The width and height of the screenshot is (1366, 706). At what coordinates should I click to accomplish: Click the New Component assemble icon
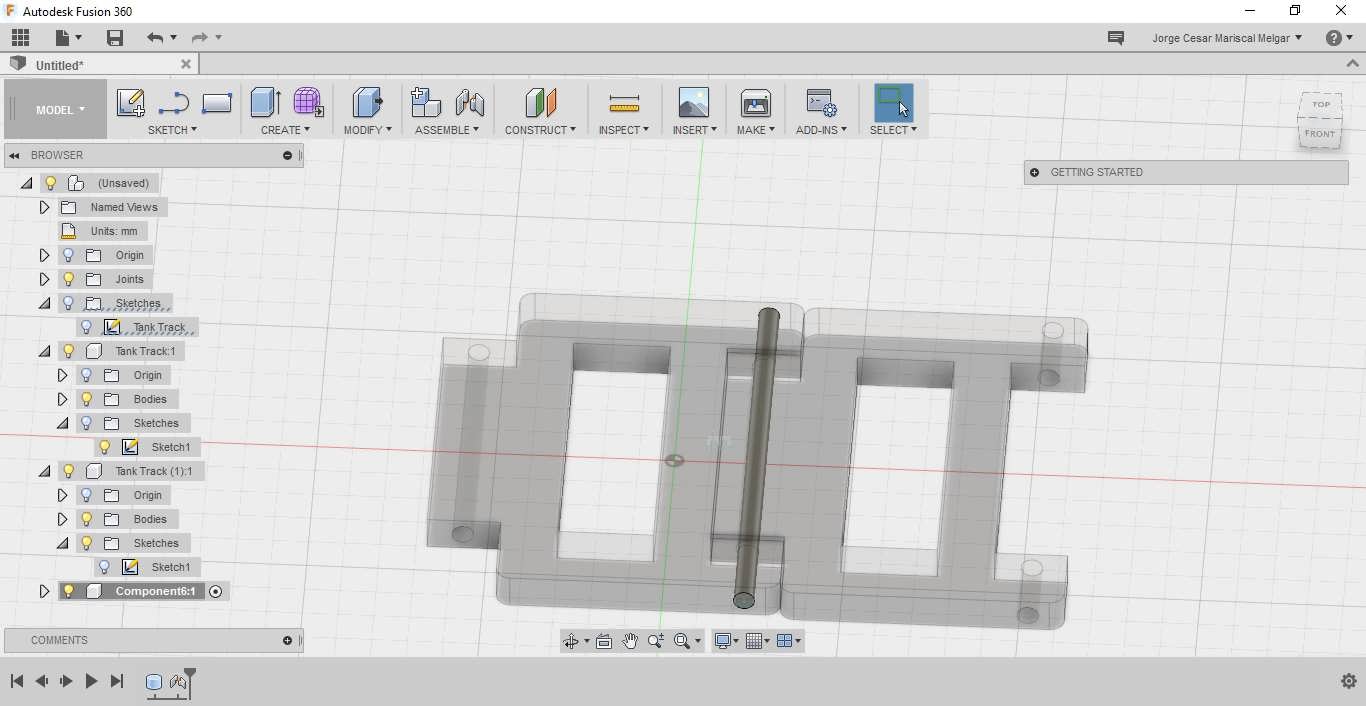(x=425, y=102)
